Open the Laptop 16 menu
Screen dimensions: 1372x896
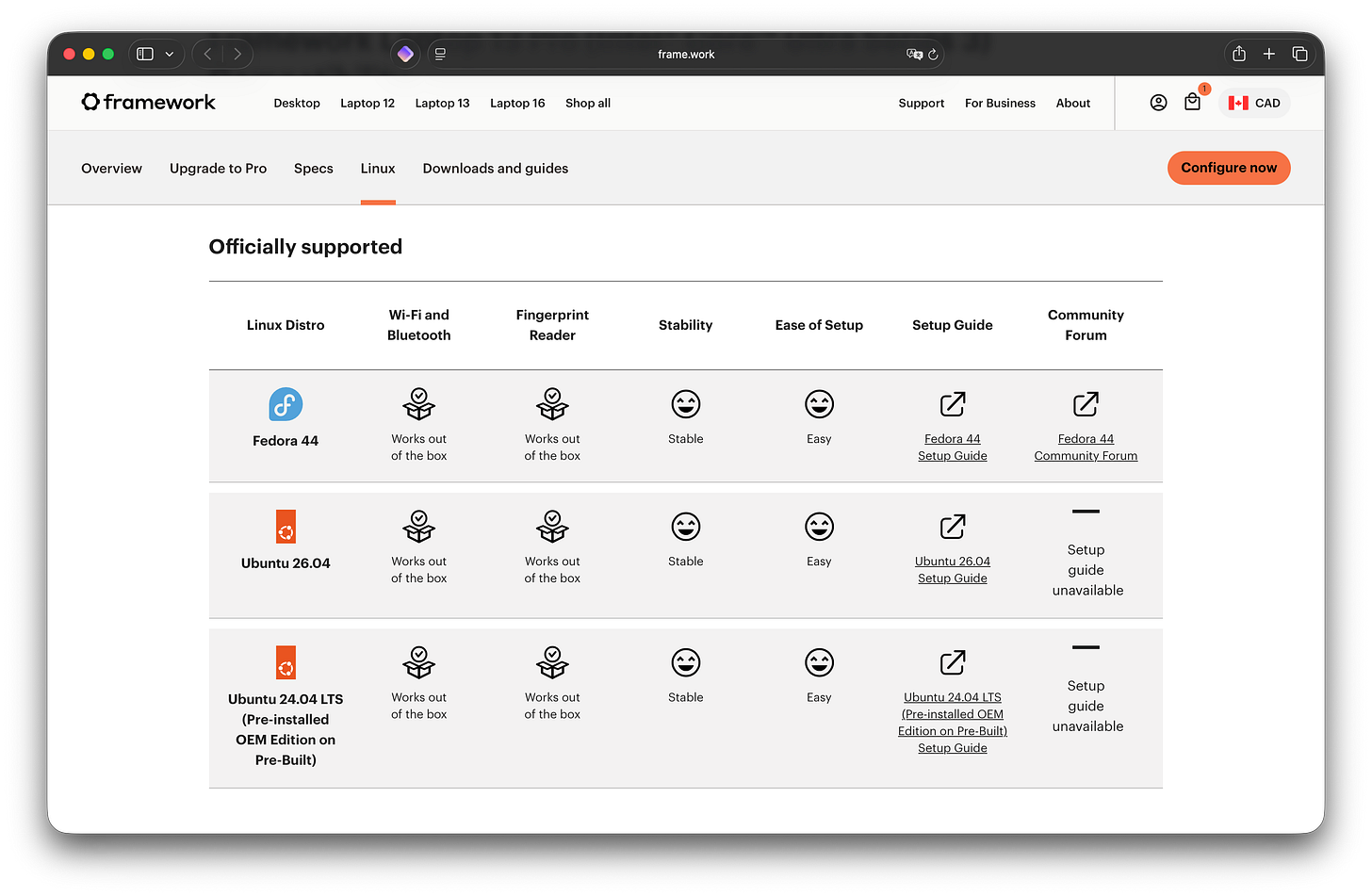point(517,103)
